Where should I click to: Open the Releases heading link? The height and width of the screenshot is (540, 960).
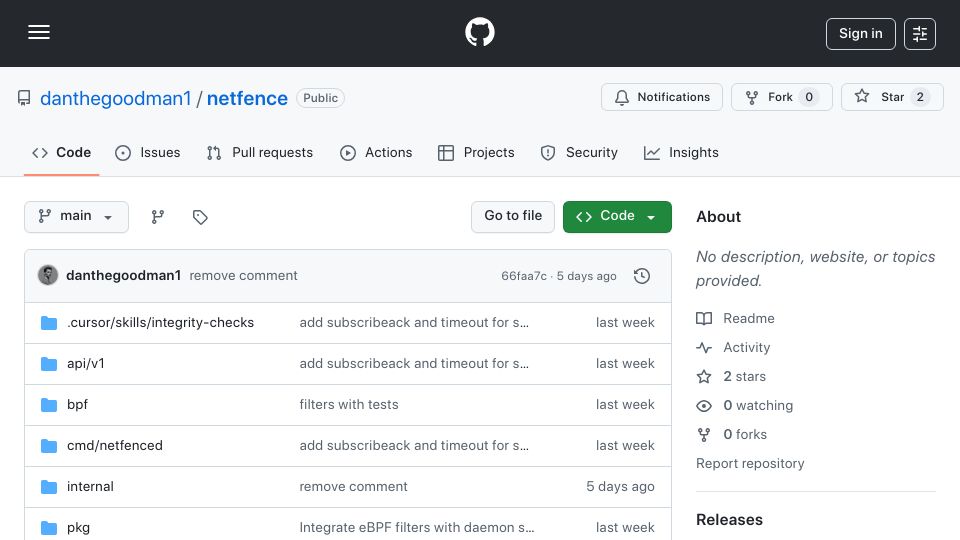click(x=729, y=520)
